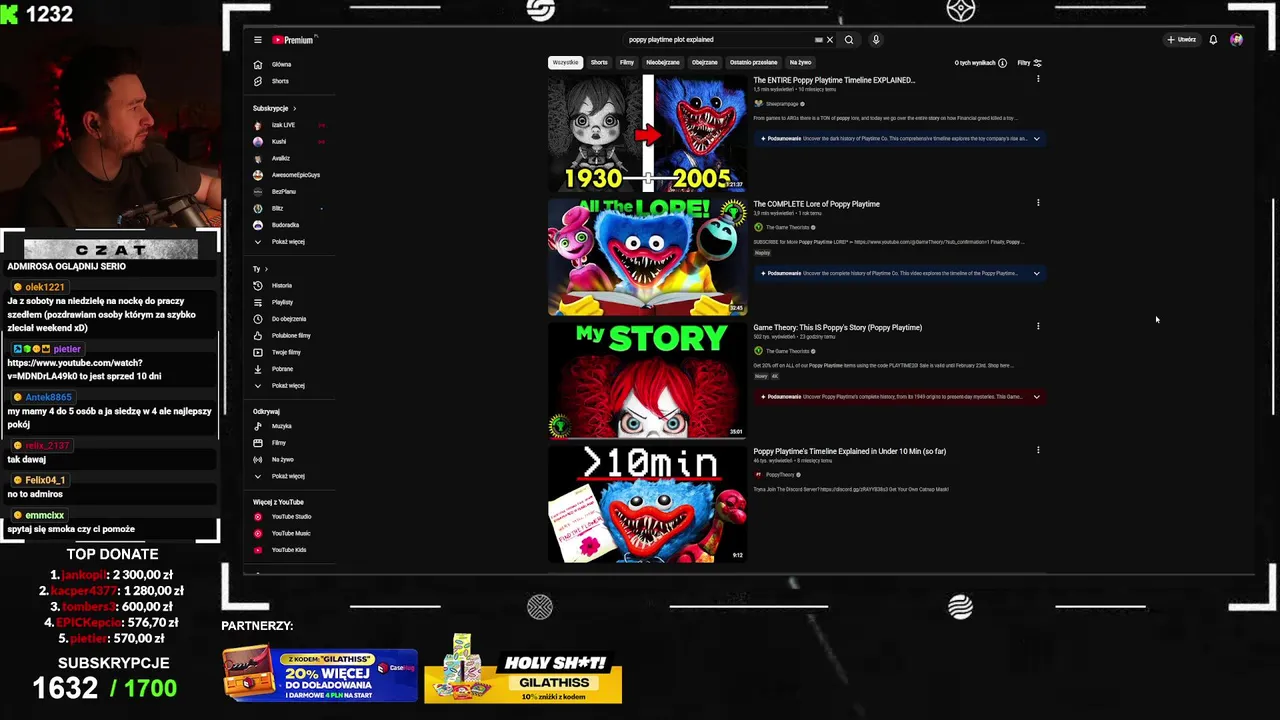Open izak LIVE subscription channel

[276, 125]
